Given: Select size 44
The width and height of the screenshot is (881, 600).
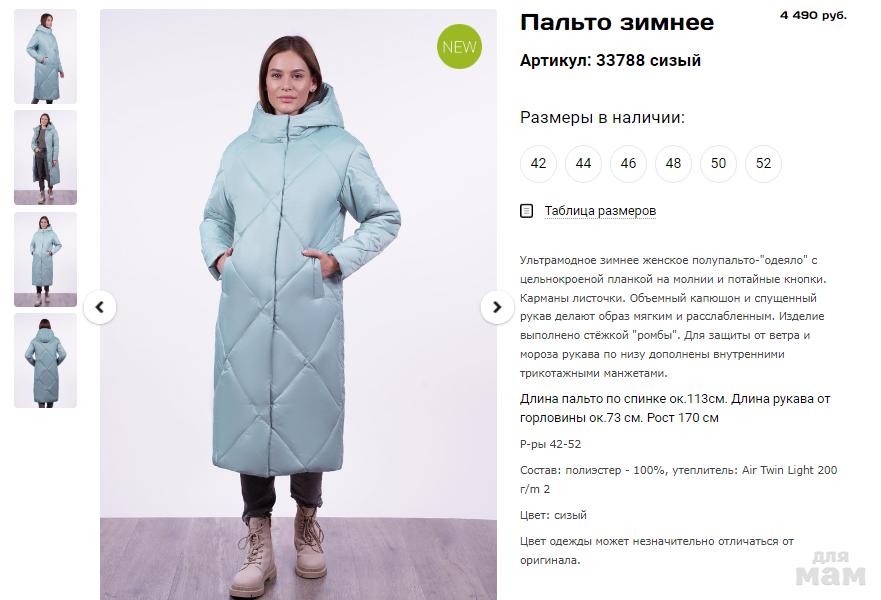Looking at the screenshot, I should click(583, 163).
